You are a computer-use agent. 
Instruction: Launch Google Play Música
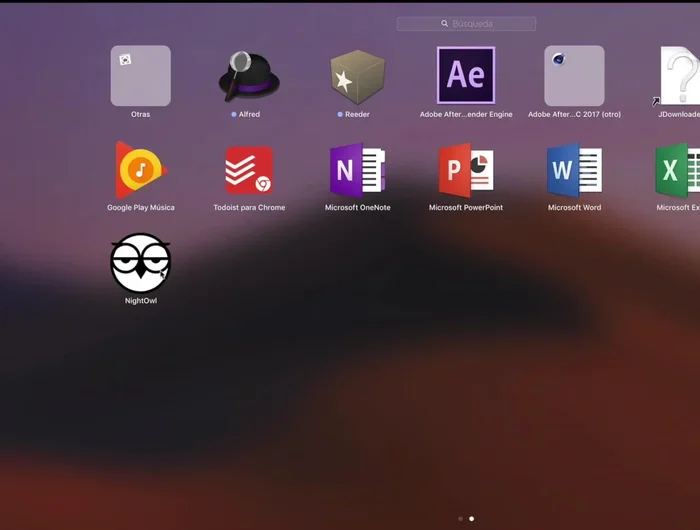point(141,170)
